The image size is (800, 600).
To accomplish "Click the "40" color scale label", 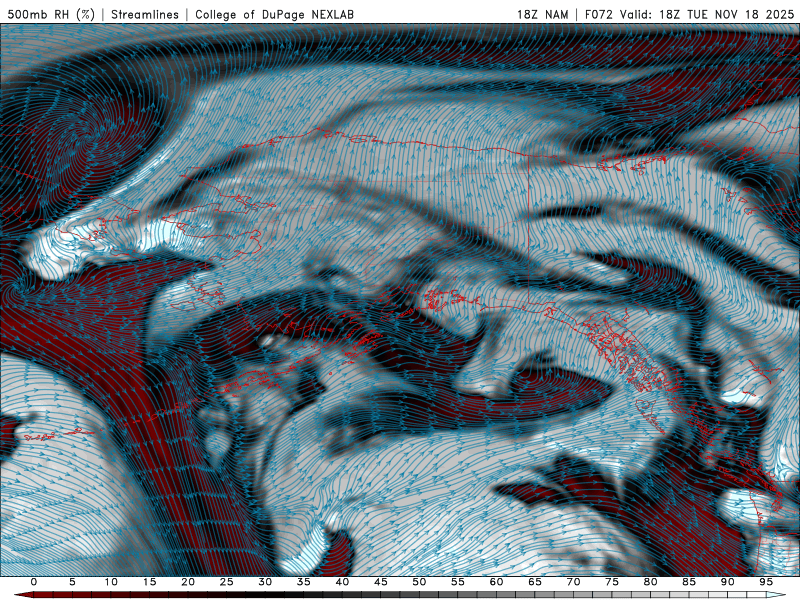I will pos(342,582).
